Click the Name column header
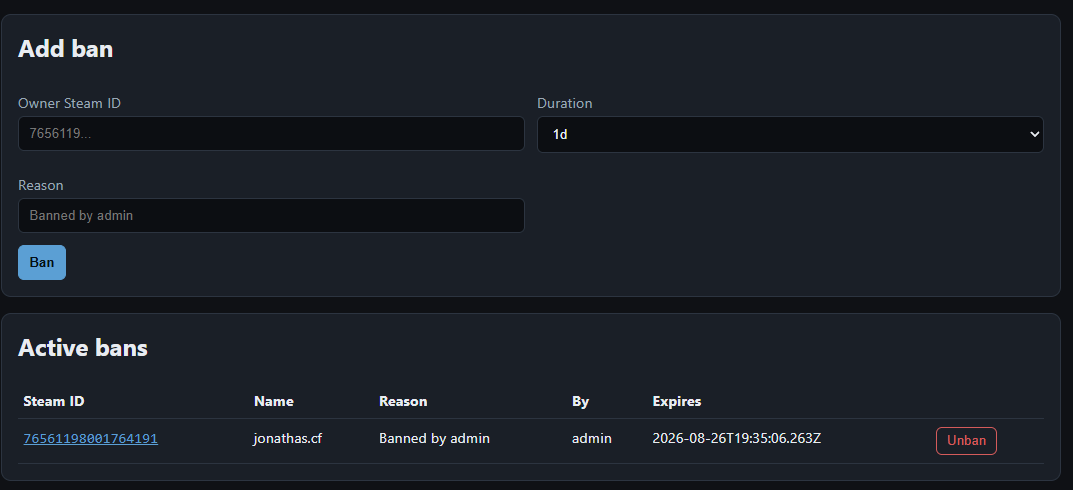Image resolution: width=1073 pixels, height=490 pixels. [274, 401]
